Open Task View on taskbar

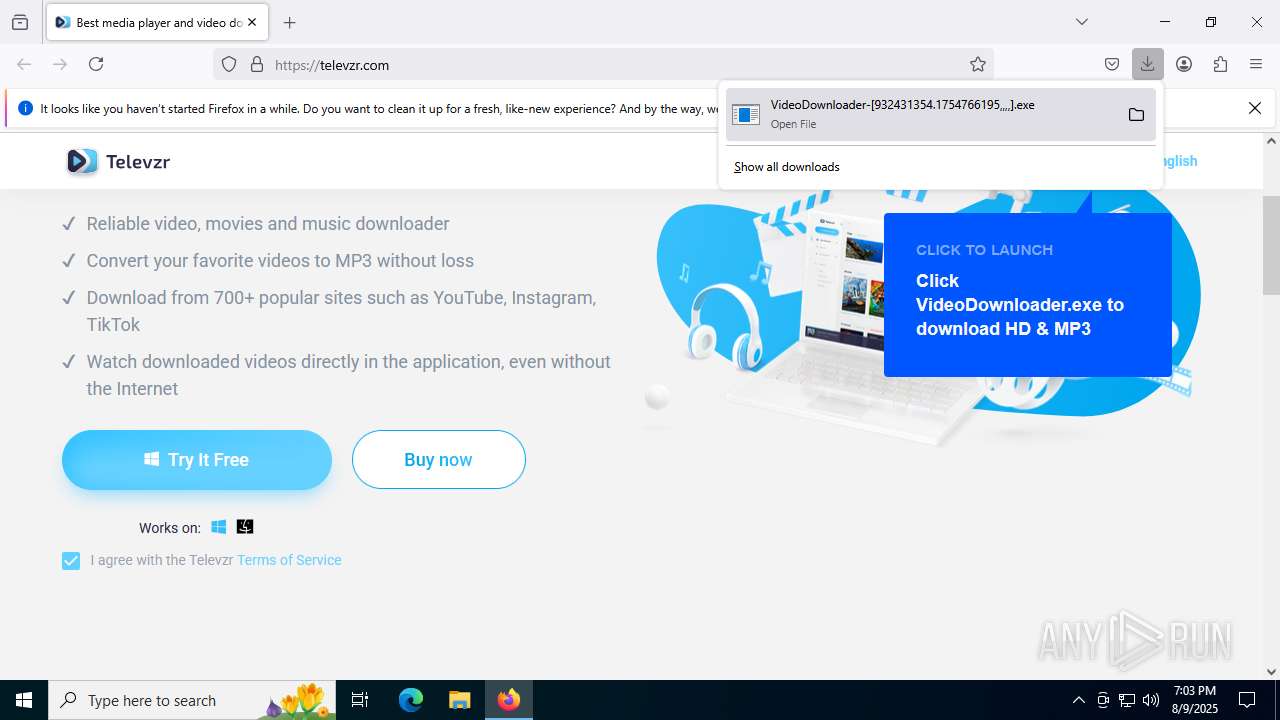360,700
